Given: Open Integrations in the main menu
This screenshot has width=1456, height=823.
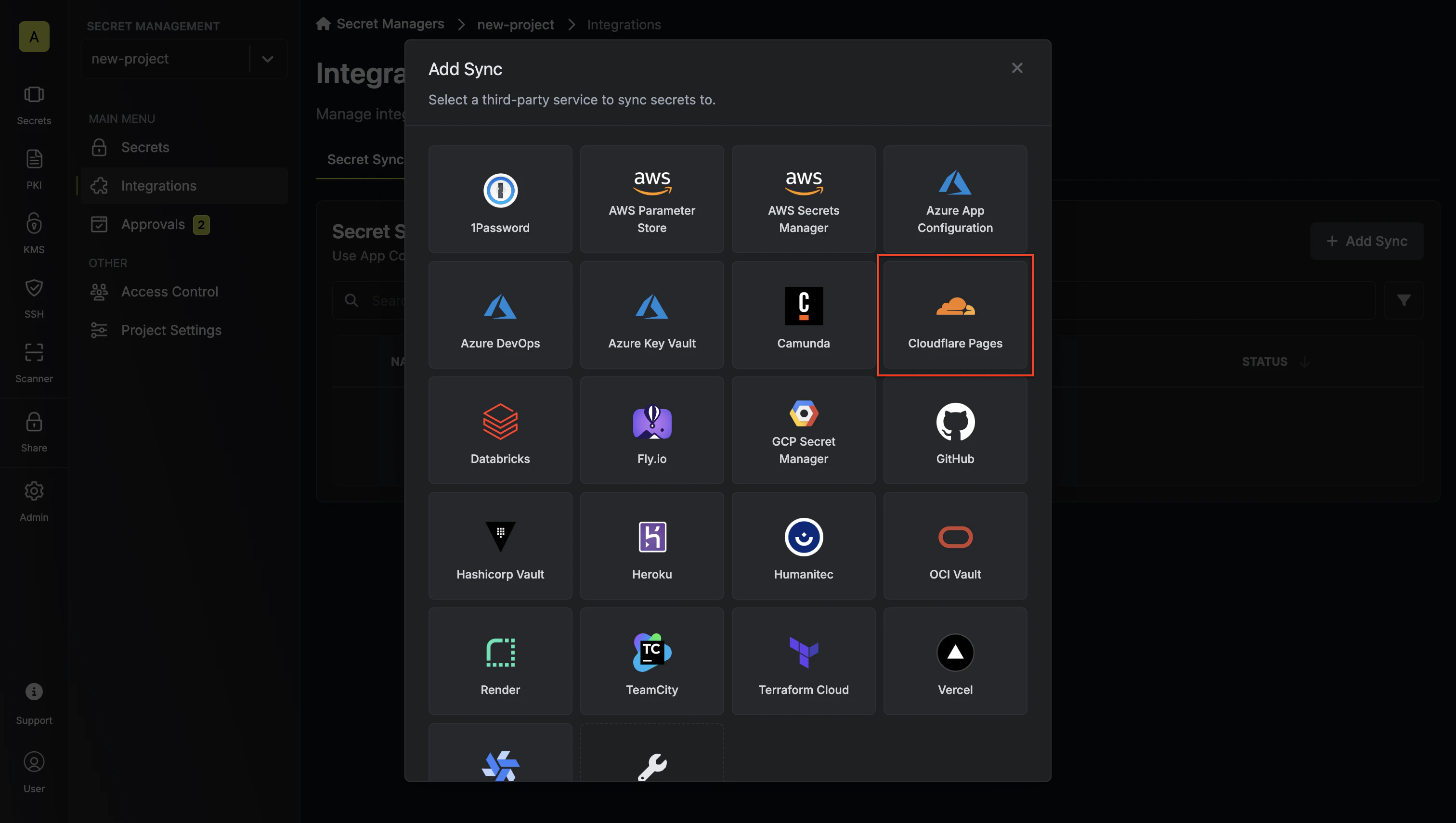Looking at the screenshot, I should (184, 185).
